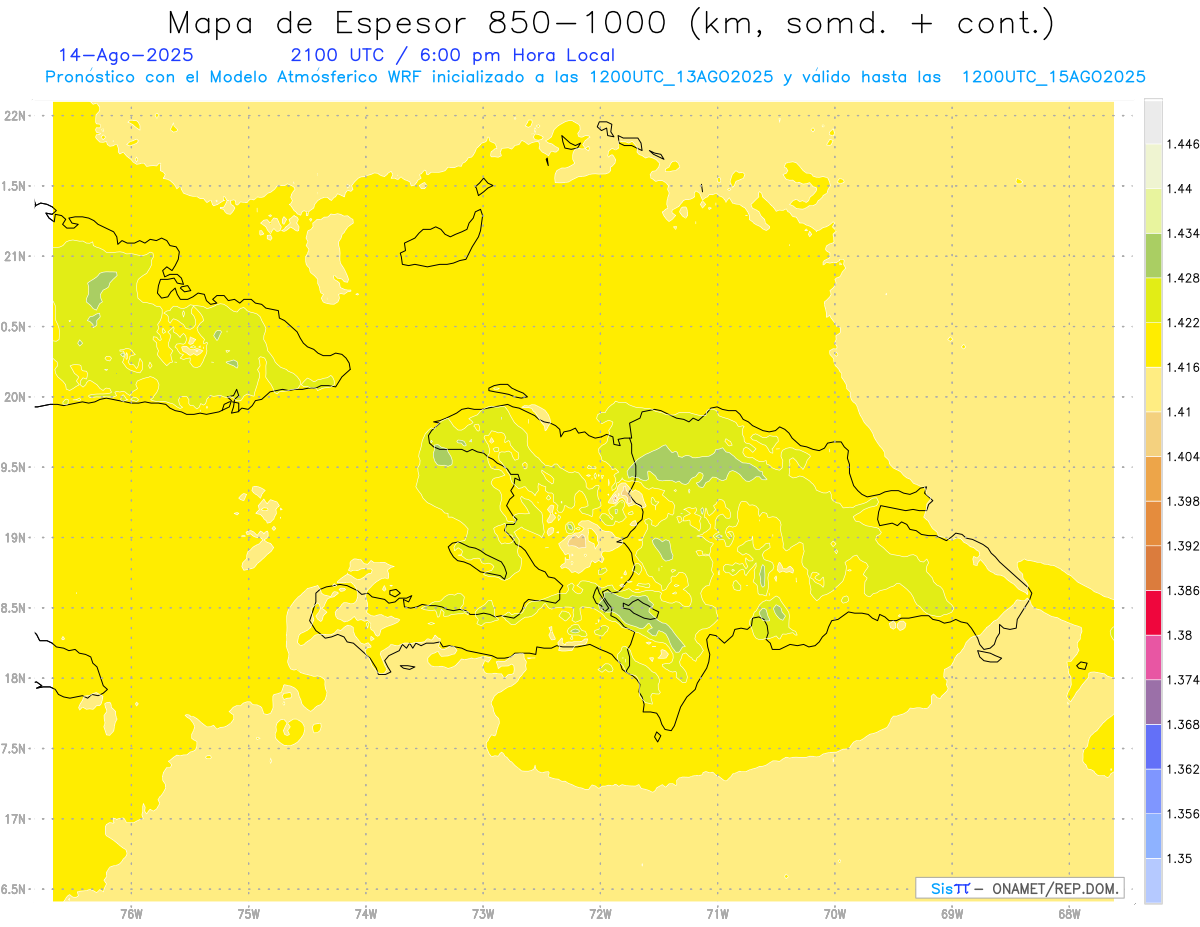Click the '1.362' colorbar value
The image size is (1200, 927).
[1182, 769]
